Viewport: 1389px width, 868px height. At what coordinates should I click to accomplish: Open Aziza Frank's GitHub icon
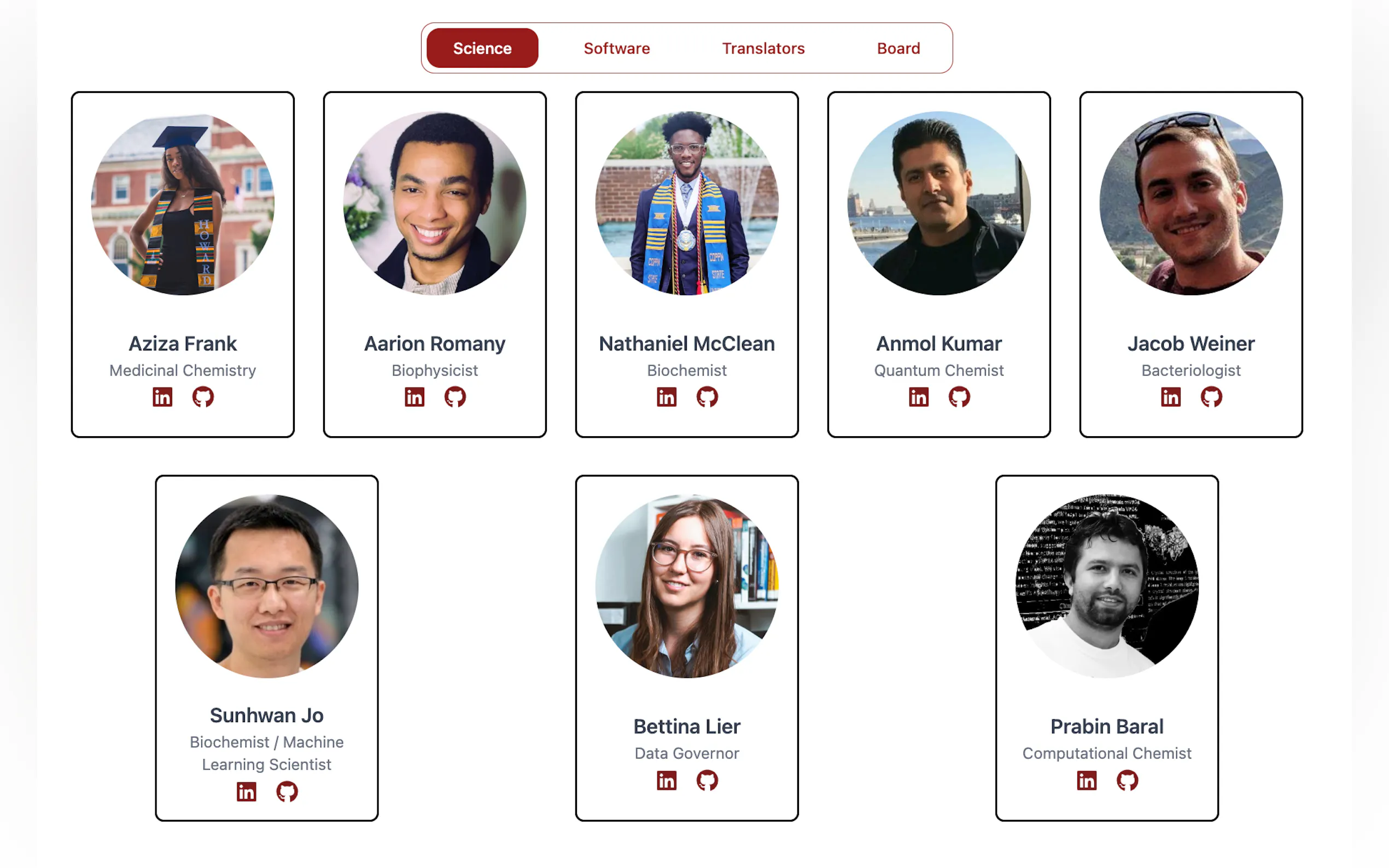(203, 397)
